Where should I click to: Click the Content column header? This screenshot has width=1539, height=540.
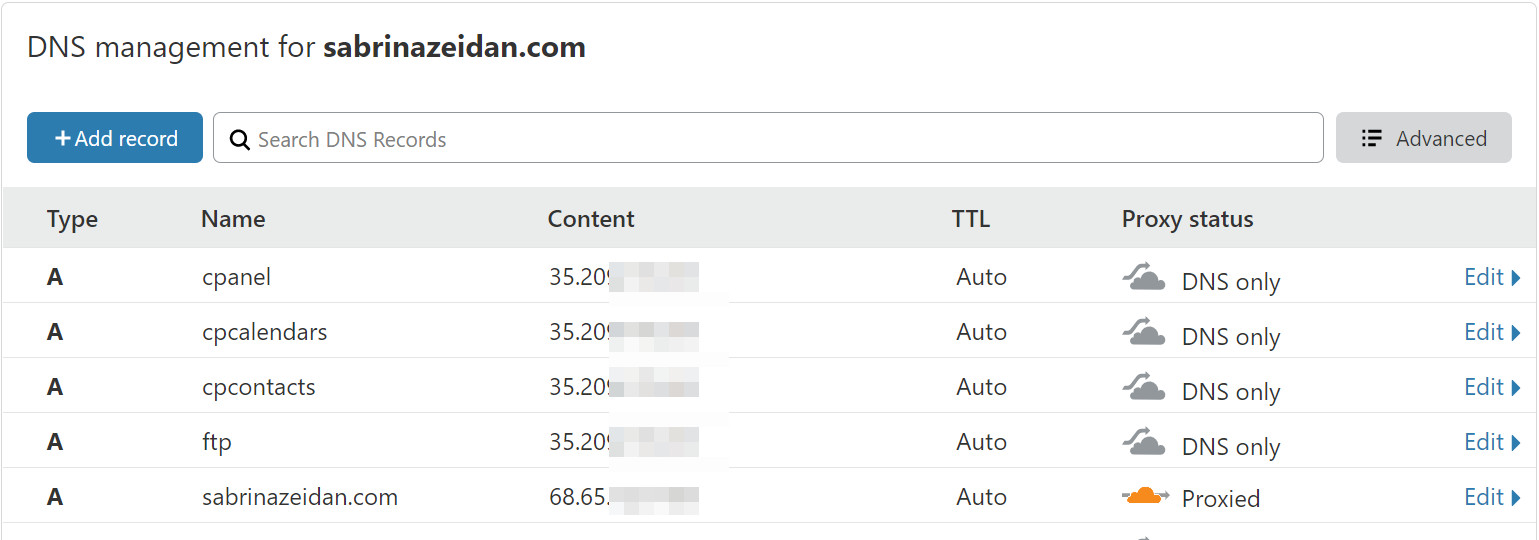point(591,219)
